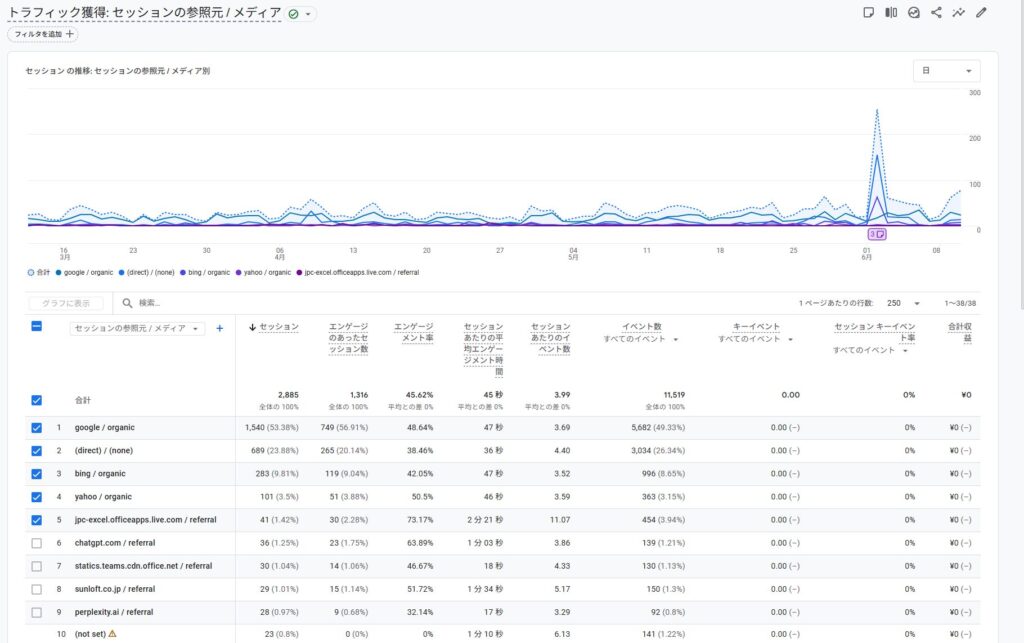This screenshot has height=643, width=1024.
Task: Click the chart title セッション の推移
Action: [118, 71]
